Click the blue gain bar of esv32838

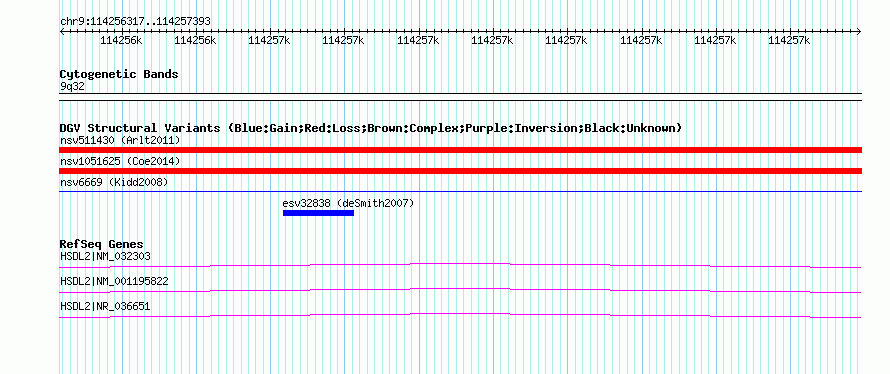[x=318, y=213]
